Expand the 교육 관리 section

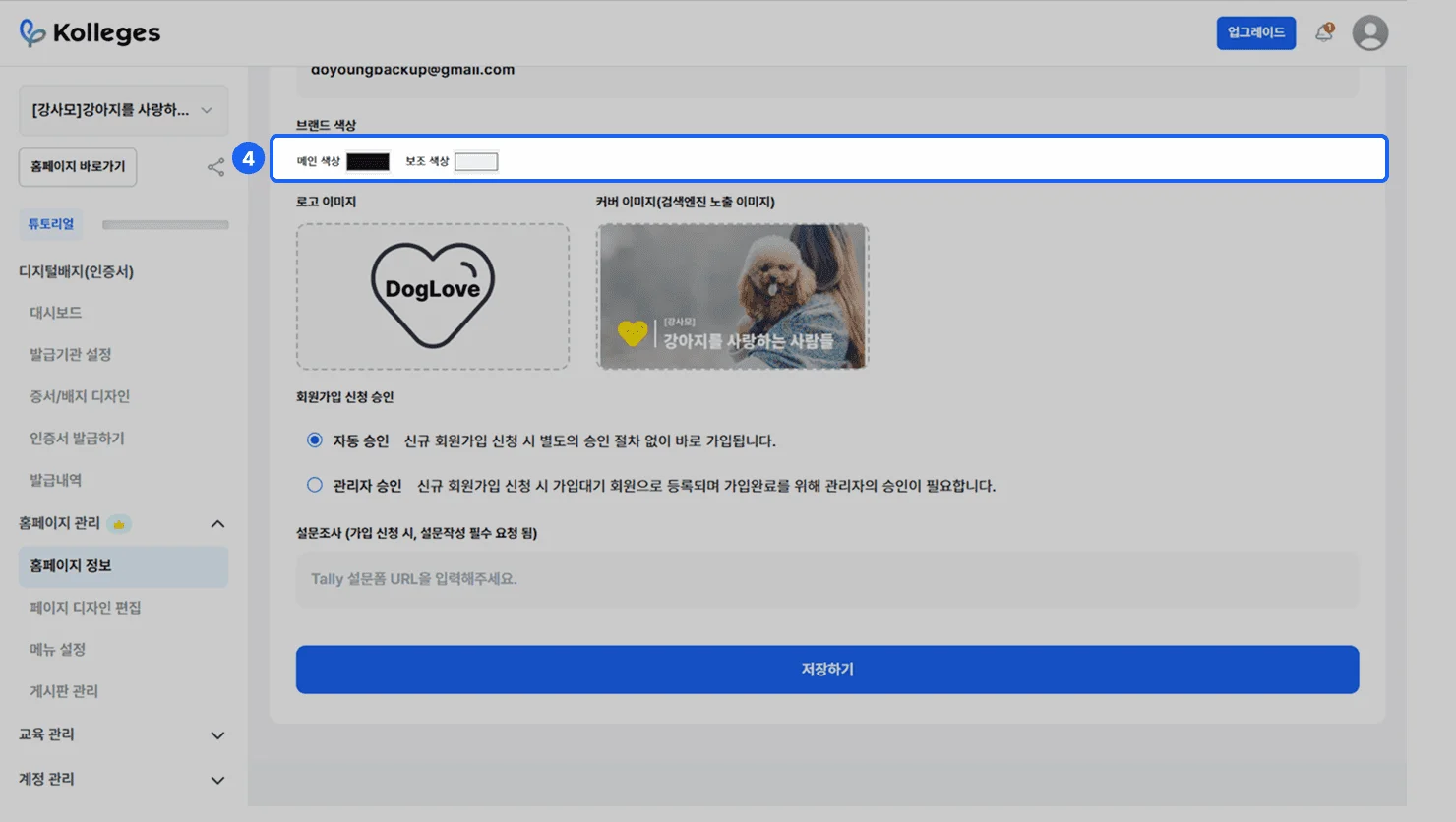(x=217, y=735)
